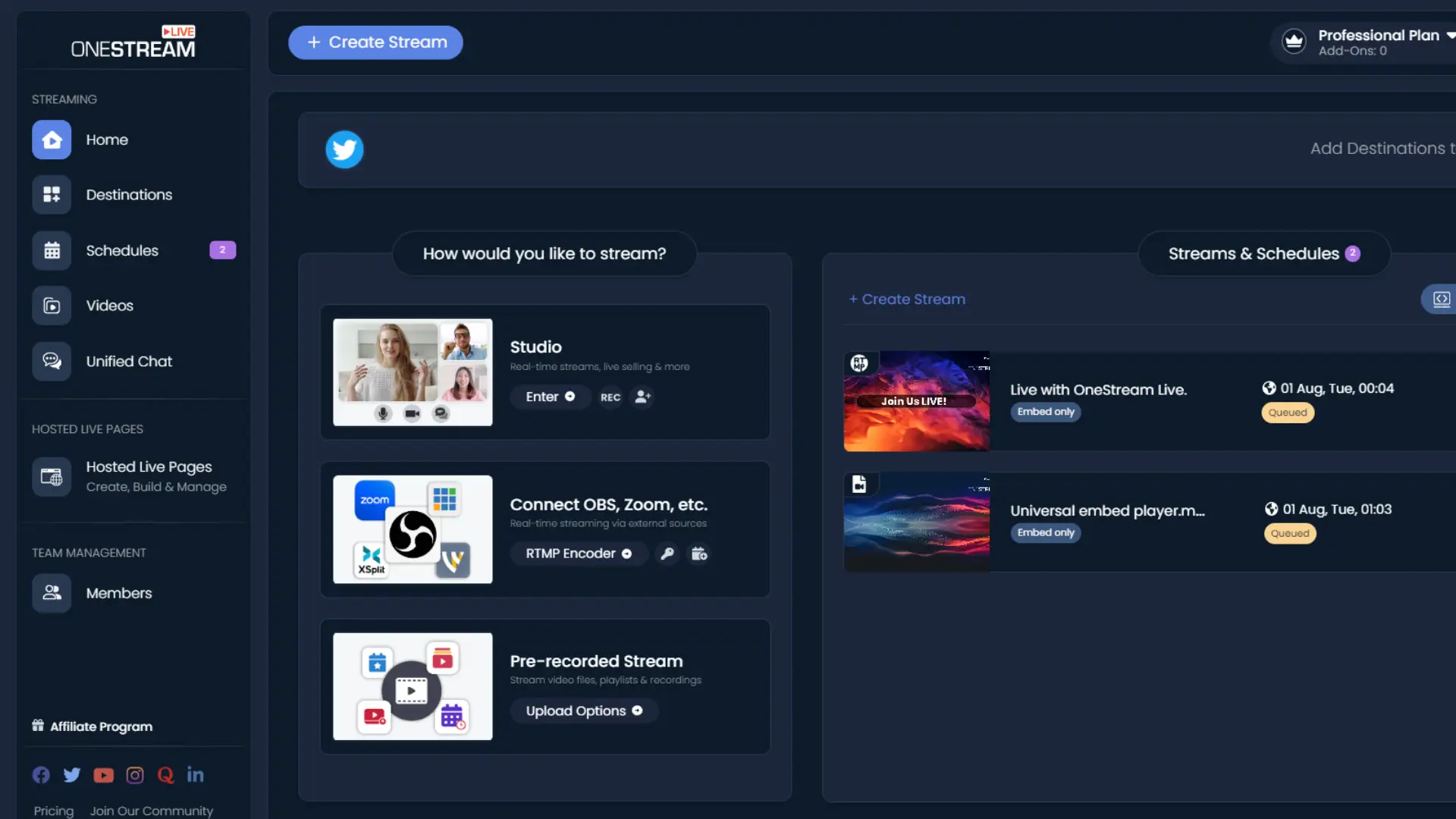
Task: Click the Studio card thumbnail
Action: point(413,372)
